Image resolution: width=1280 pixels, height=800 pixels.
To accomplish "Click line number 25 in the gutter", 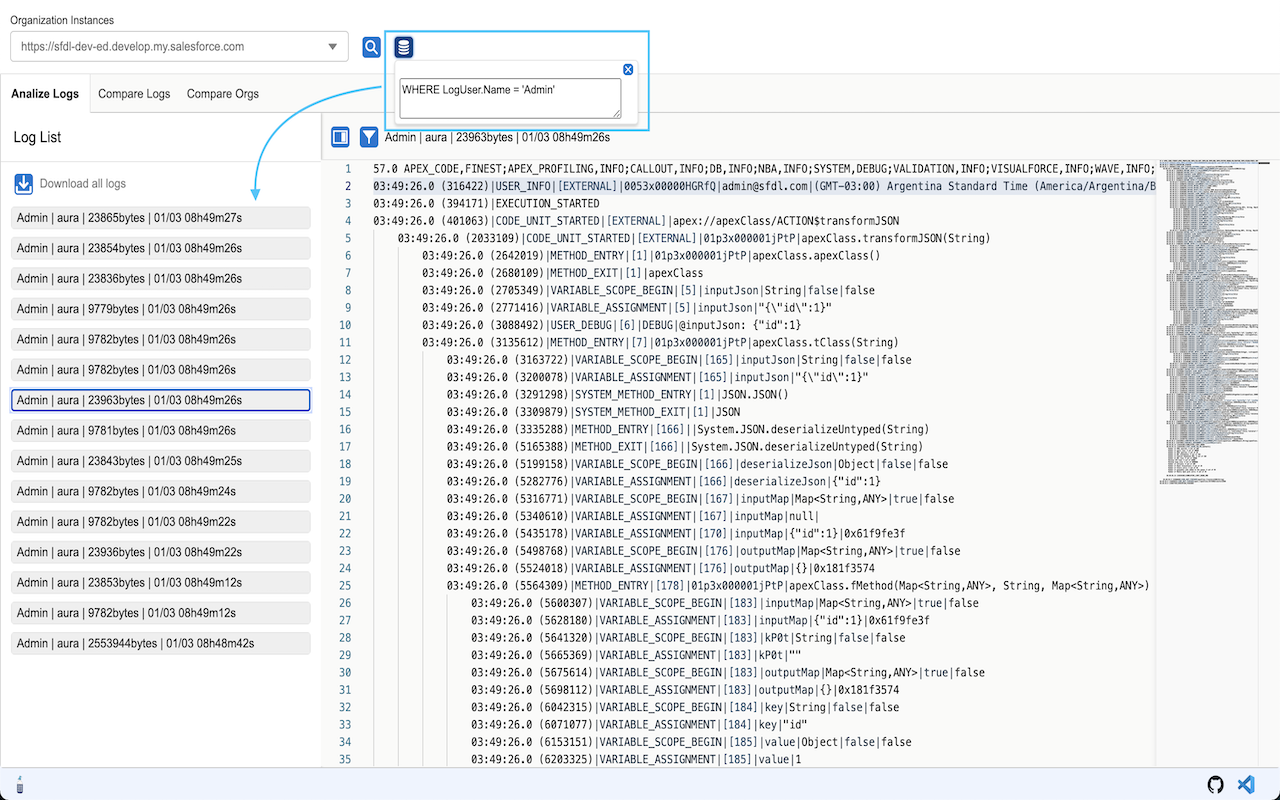I will pos(345,586).
